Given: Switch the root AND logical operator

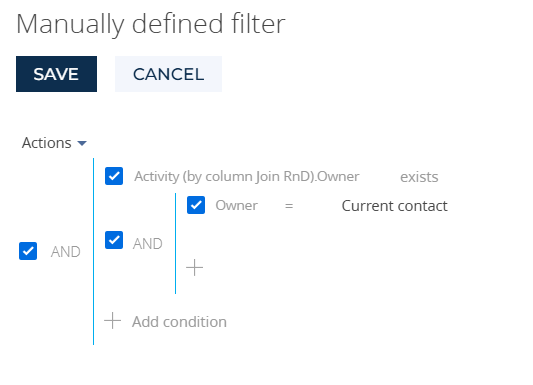Looking at the screenshot, I should (x=66, y=252).
